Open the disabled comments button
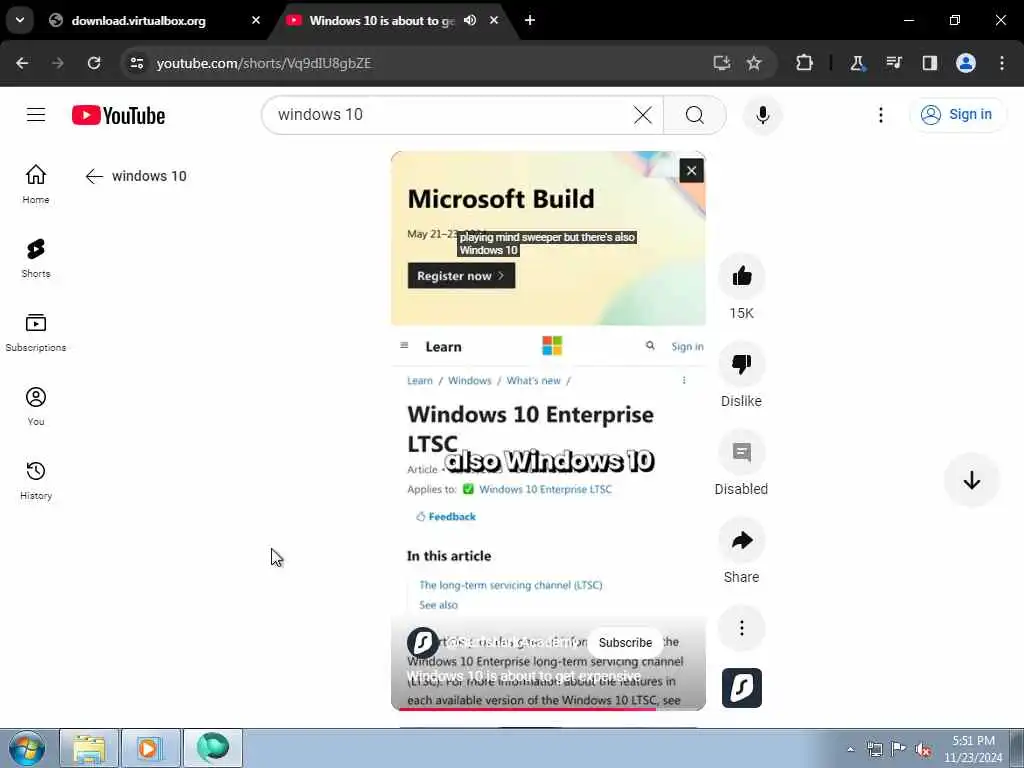The height and width of the screenshot is (768, 1024). click(742, 452)
